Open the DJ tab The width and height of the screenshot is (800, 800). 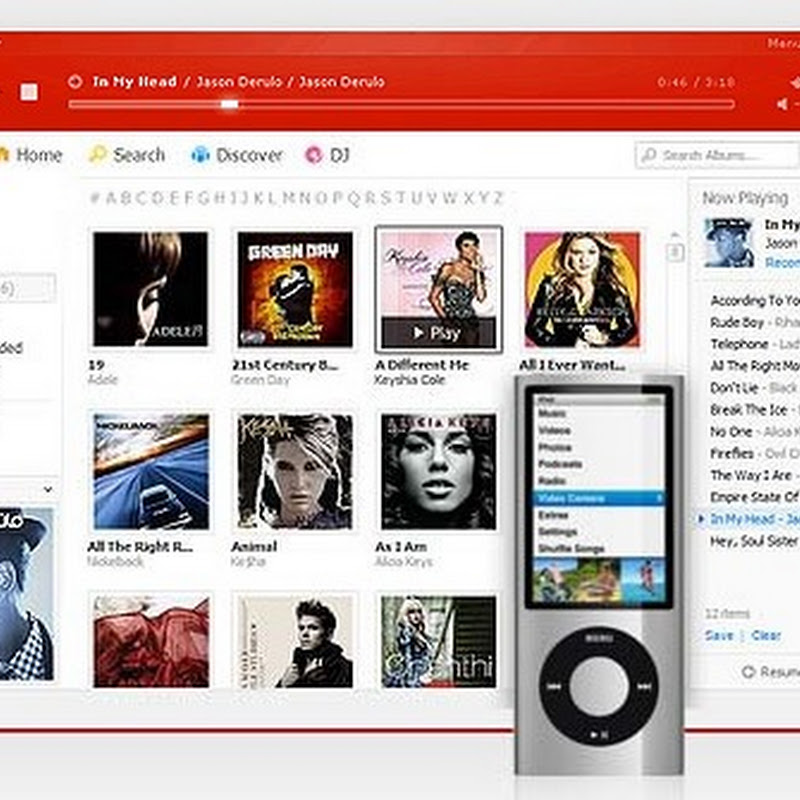327,155
